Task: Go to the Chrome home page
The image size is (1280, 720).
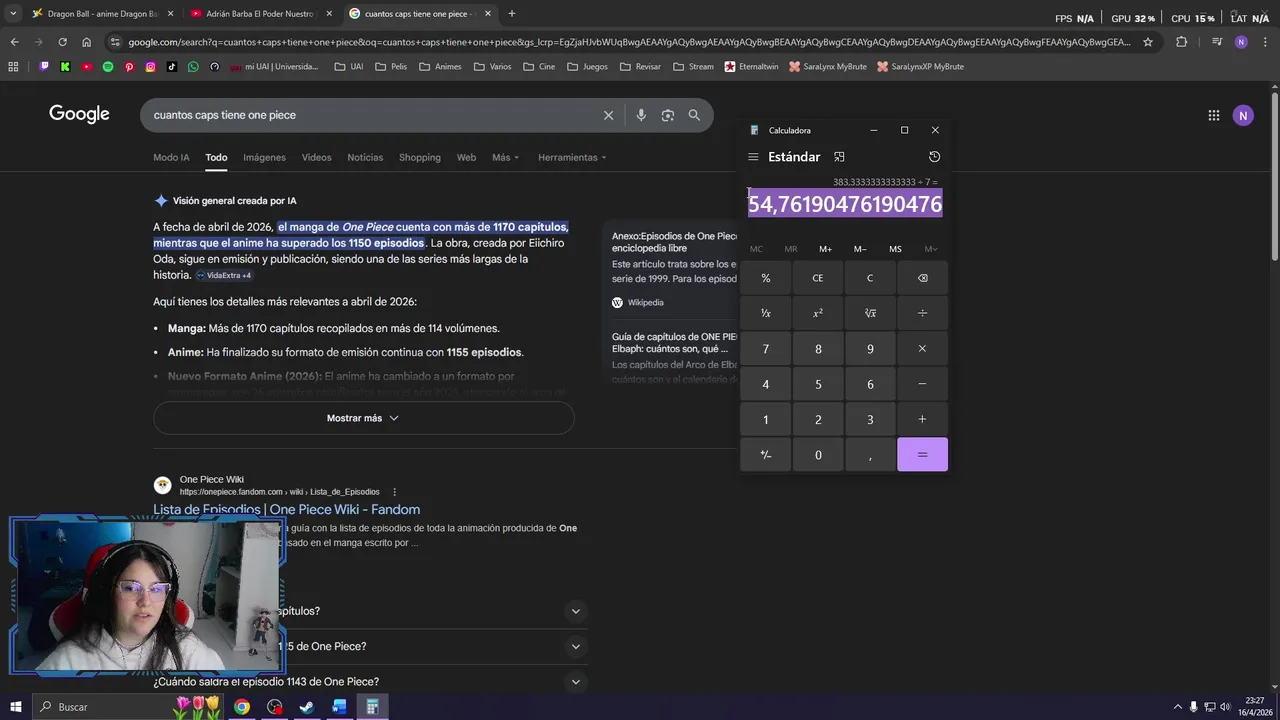Action: (x=86, y=42)
